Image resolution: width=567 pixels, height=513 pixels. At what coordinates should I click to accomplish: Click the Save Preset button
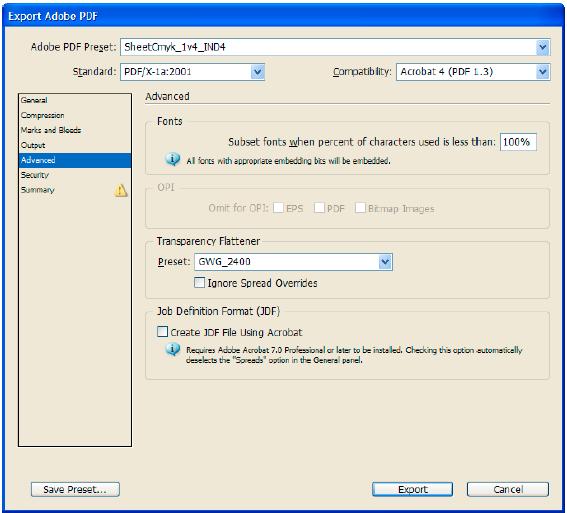75,490
